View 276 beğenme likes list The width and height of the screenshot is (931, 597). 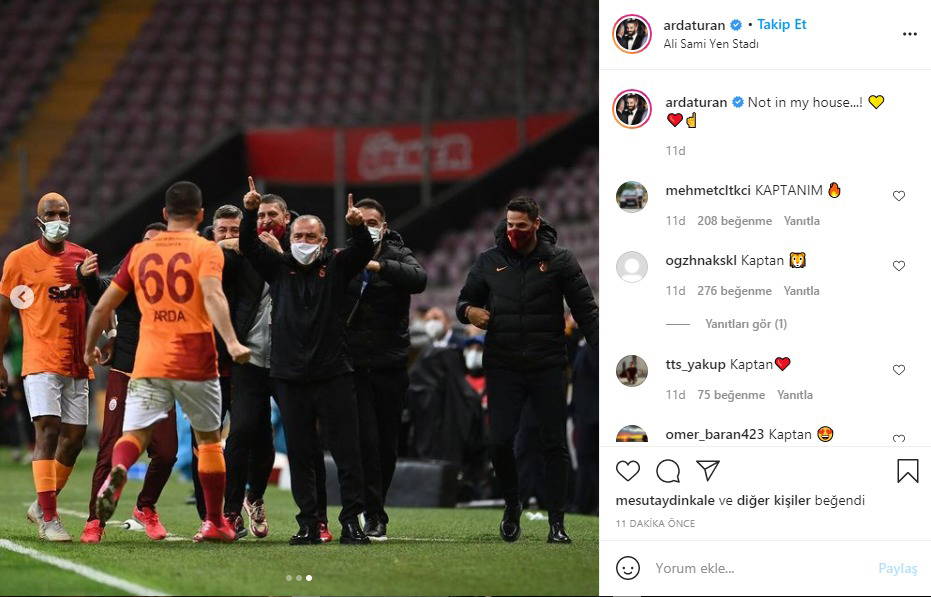pos(734,291)
